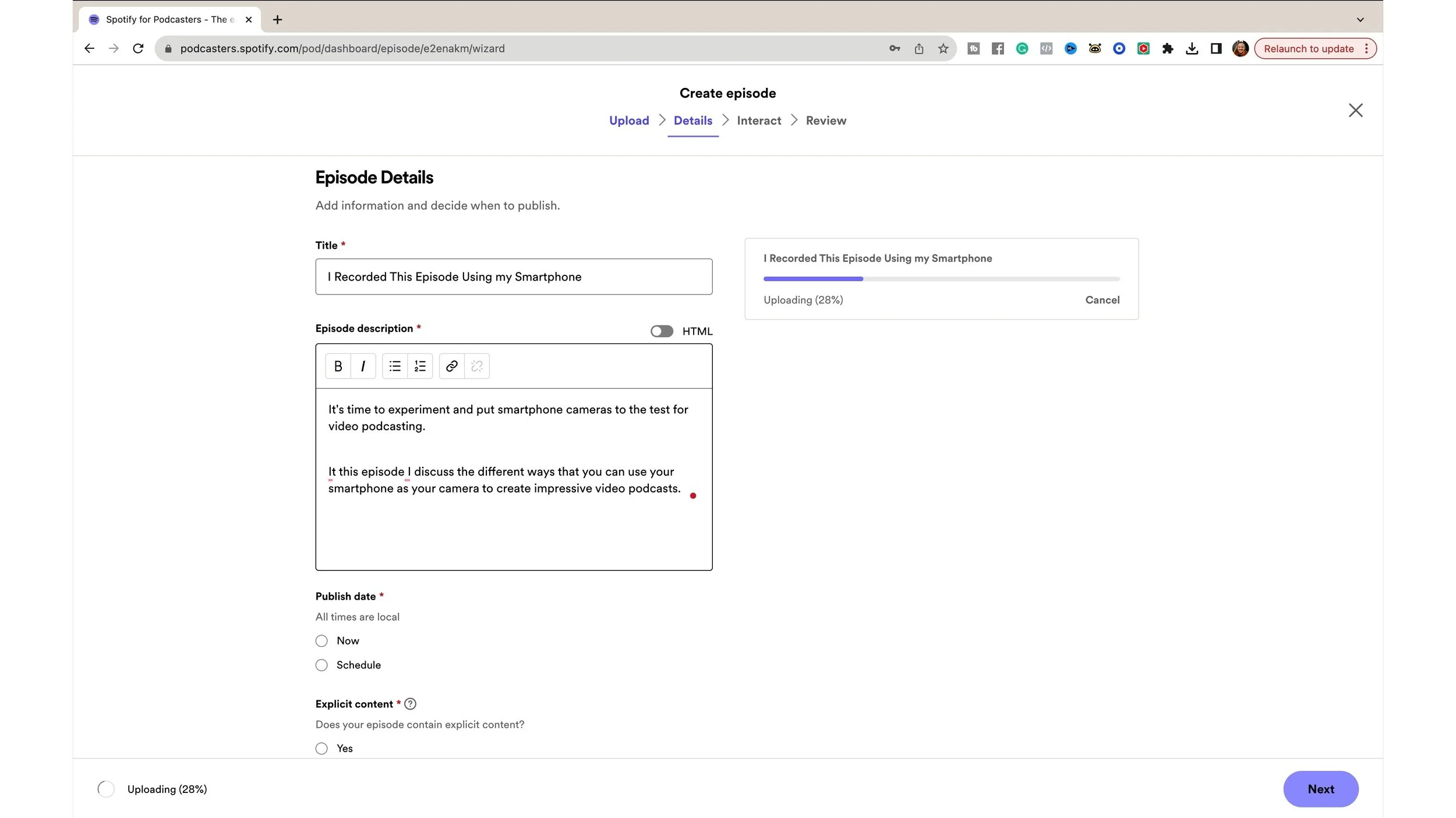1456x818 pixels.
Task: Open the Details step tab
Action: [692, 121]
